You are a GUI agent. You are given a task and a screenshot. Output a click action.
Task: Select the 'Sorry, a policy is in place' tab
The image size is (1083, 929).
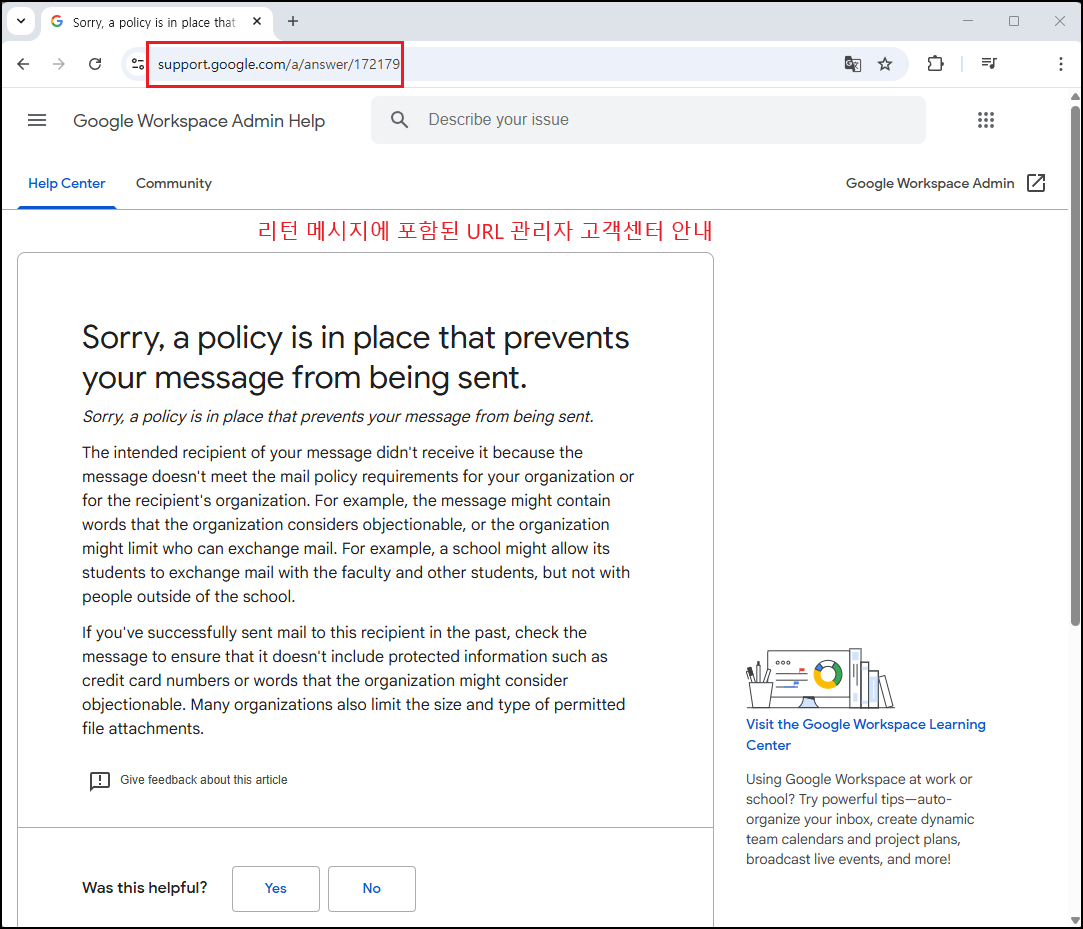[x=157, y=22]
